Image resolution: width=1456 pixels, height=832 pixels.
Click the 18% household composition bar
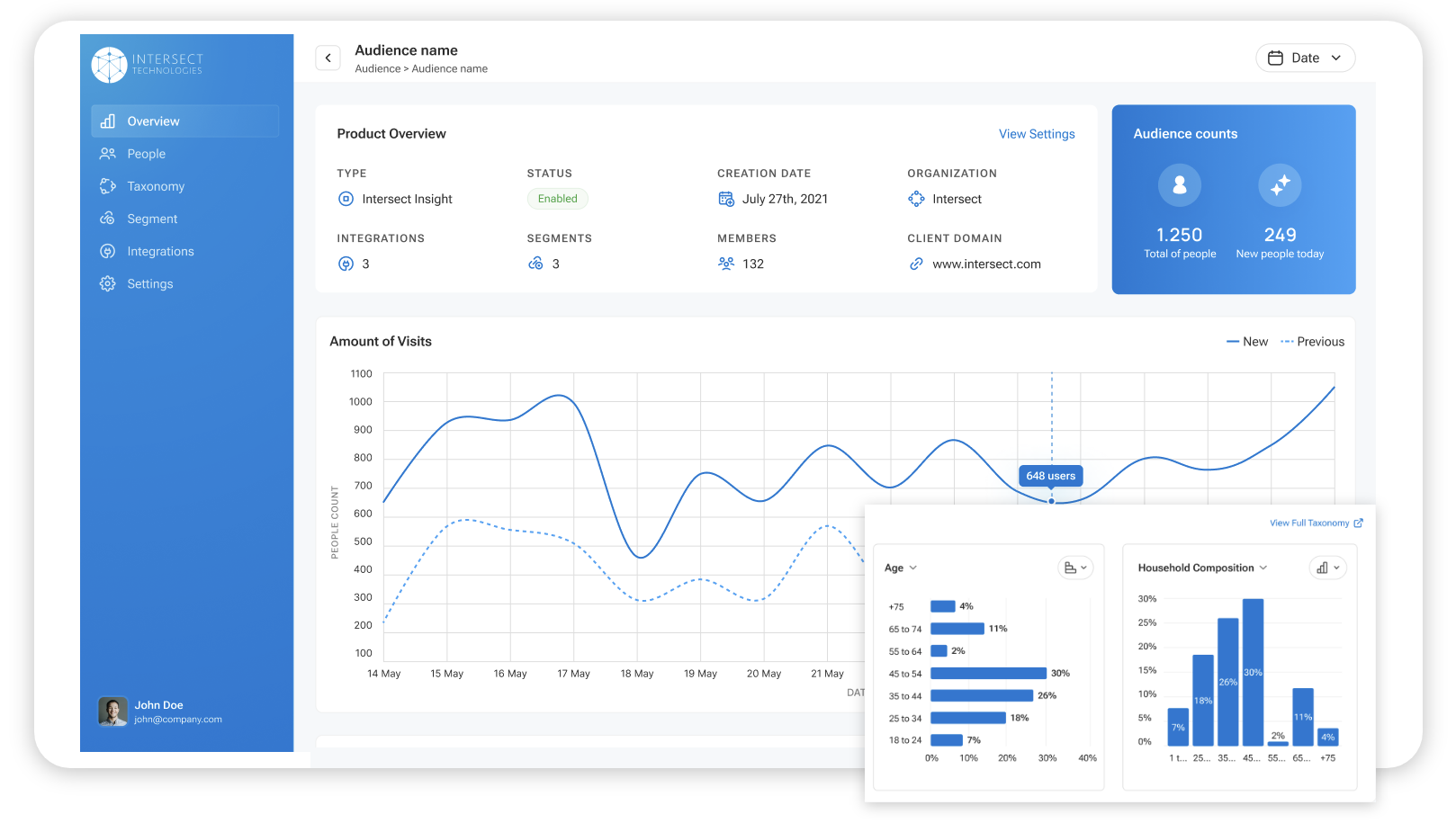[x=1203, y=701]
